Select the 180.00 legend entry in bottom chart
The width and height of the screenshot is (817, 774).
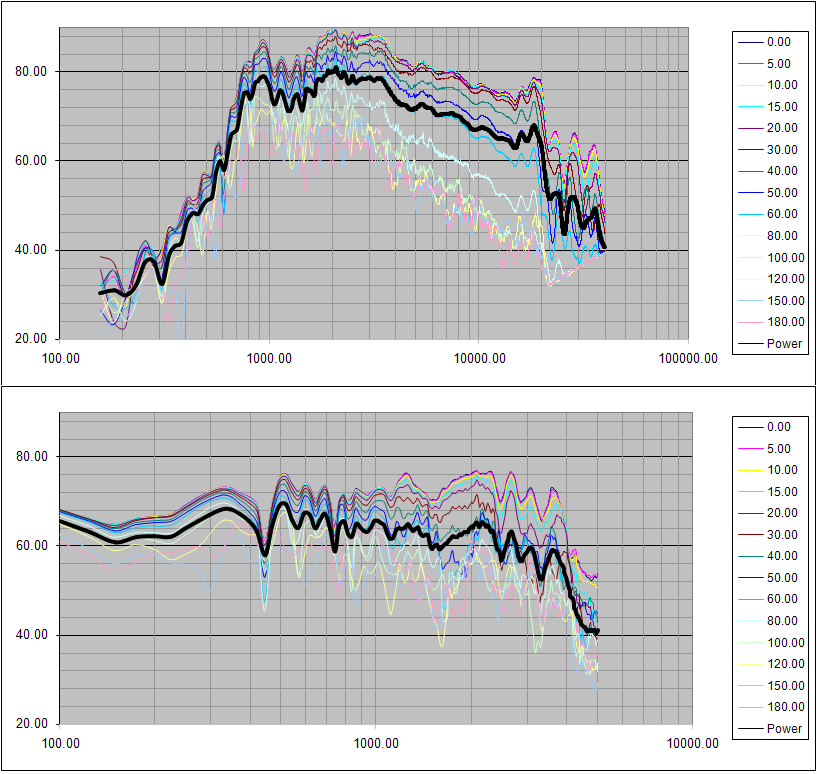(771, 707)
